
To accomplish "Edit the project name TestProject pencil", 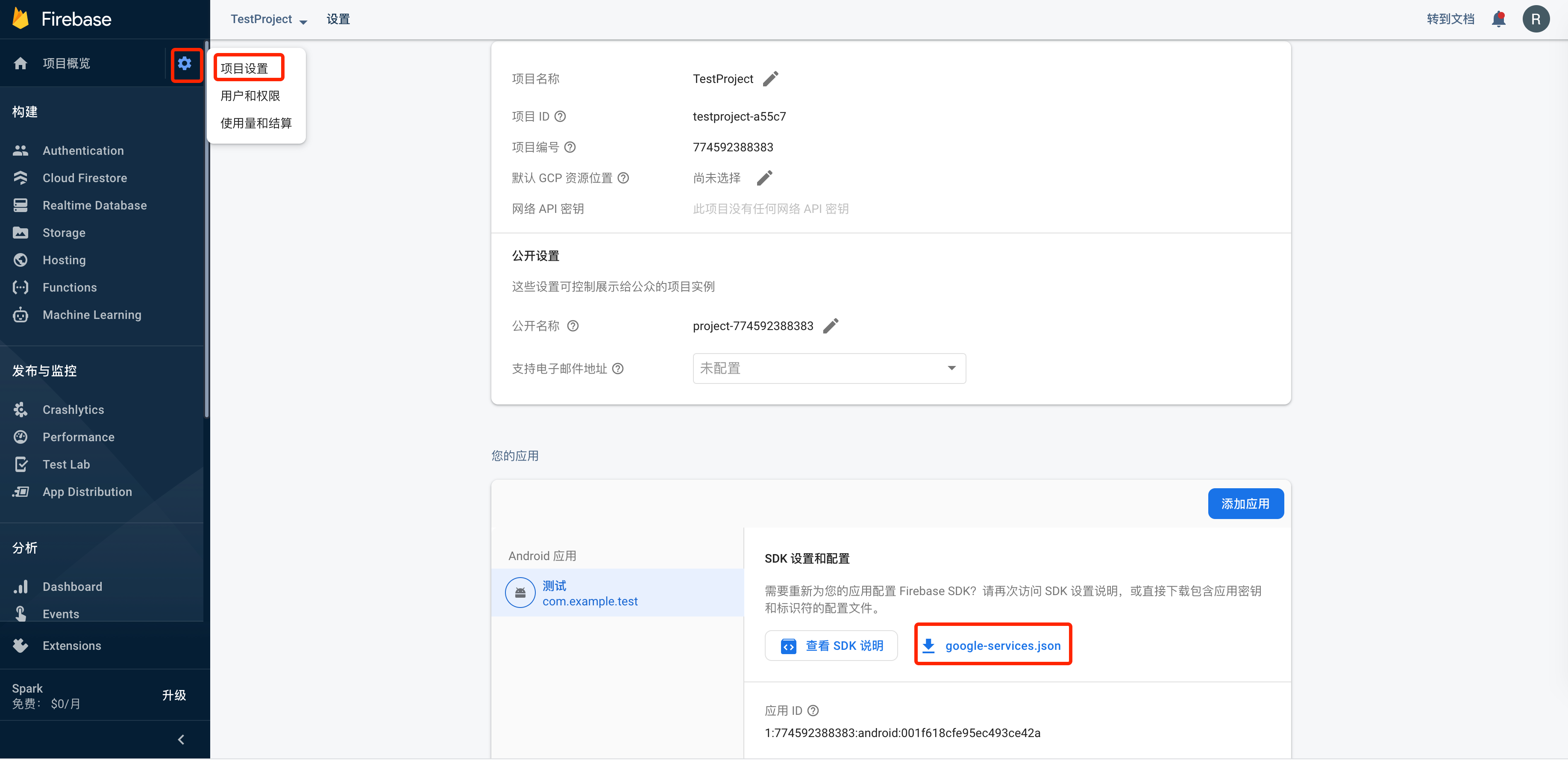I will [771, 79].
